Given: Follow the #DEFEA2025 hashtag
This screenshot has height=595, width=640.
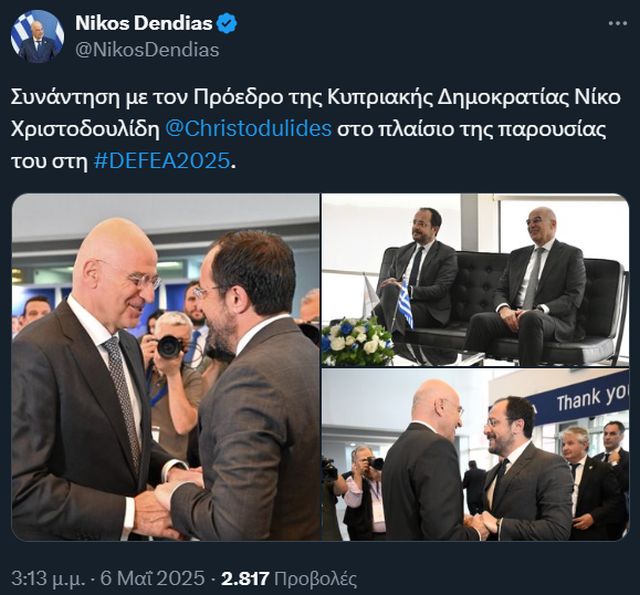Looking at the screenshot, I should point(162,161).
